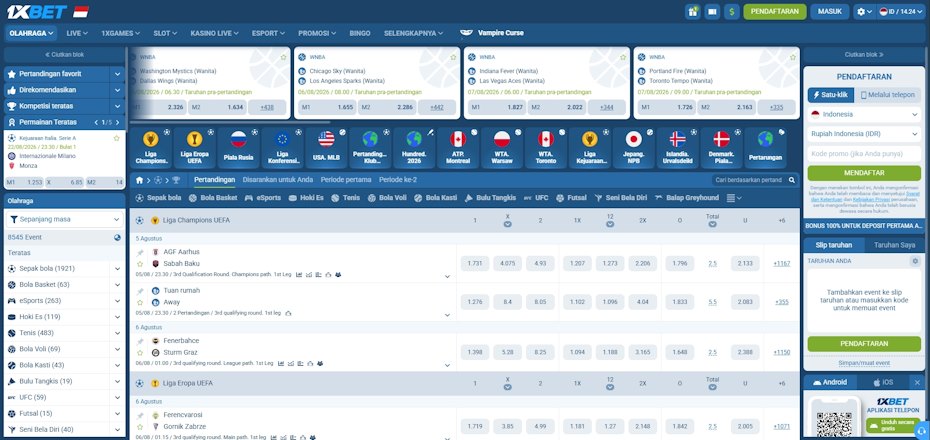Select ATP. Montreal tournament tile
930x440 pixels.
(x=458, y=148)
